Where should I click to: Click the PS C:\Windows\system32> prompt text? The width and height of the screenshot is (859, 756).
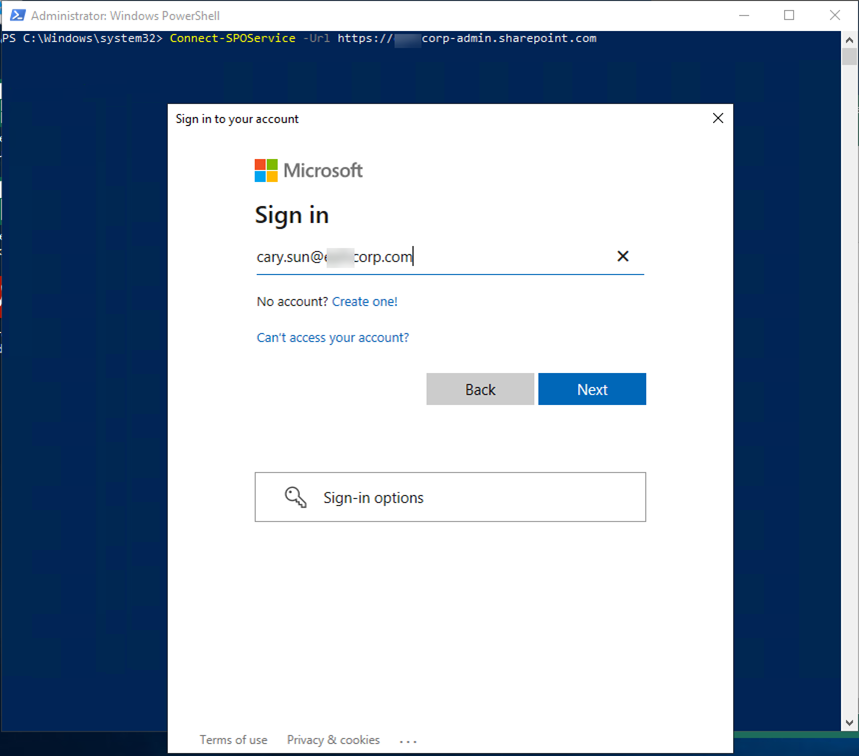[x=83, y=38]
